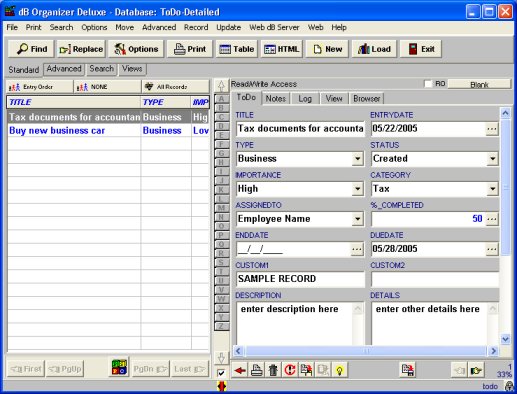Click the Print toolbar button
Screen dimensions: 517x394
[190, 49]
